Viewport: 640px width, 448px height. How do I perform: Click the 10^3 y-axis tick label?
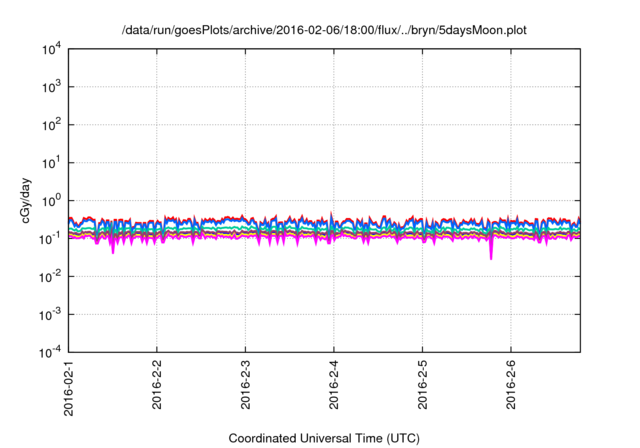tap(52, 87)
